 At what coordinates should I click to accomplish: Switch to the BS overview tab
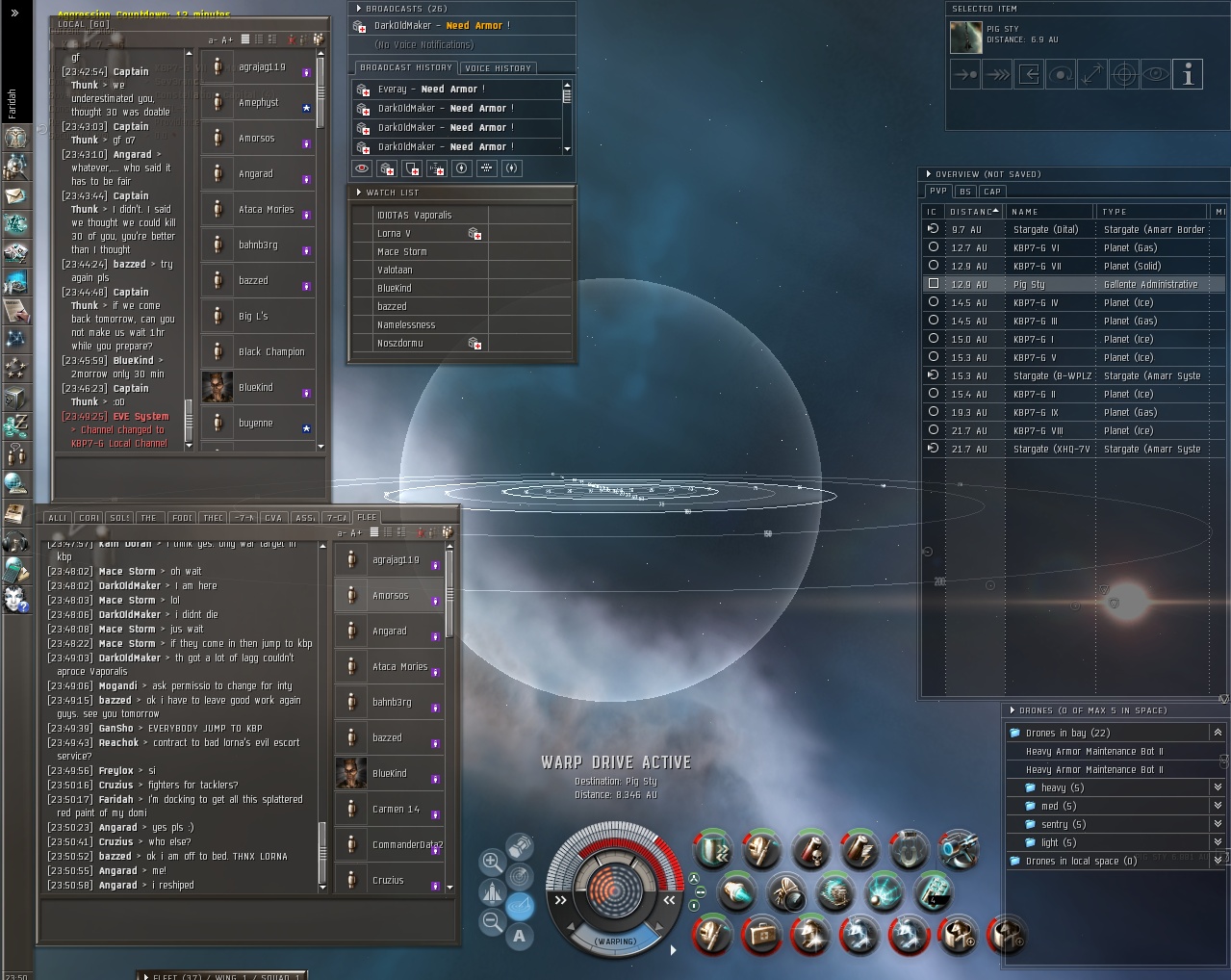(x=965, y=192)
